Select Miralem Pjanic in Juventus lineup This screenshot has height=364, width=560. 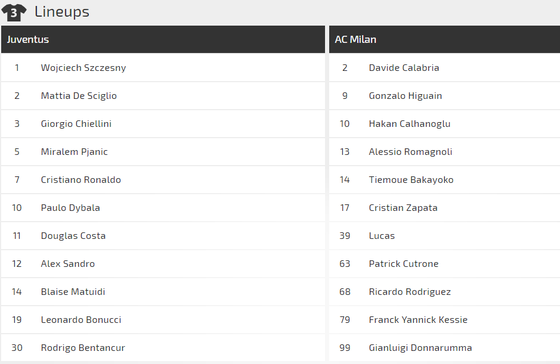tap(74, 152)
